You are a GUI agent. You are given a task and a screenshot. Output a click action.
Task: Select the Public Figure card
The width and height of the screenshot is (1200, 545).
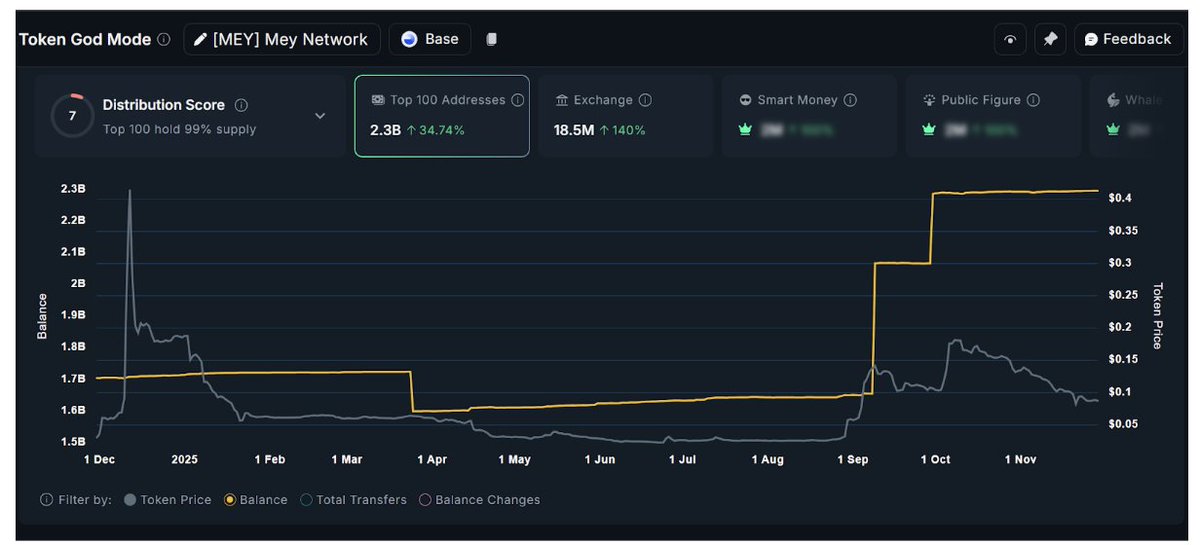(x=993, y=116)
